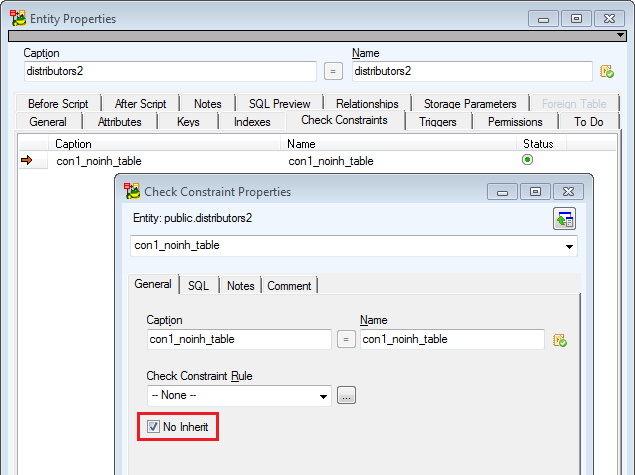Uncheck the No Inherit checkbox
635x475 pixels.
point(153,426)
